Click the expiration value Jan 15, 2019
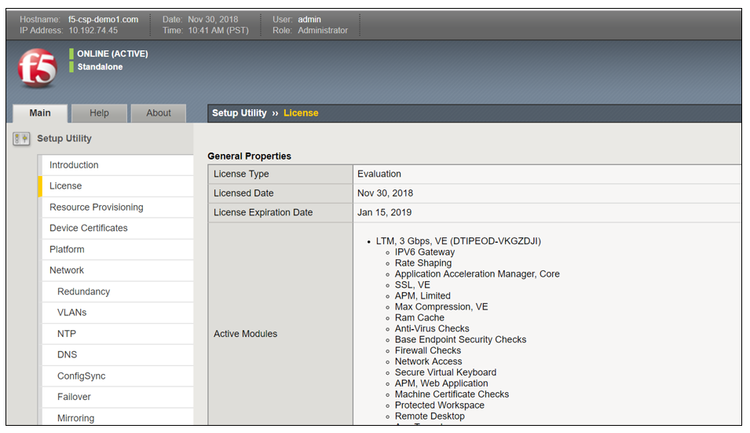 click(x=547, y=212)
